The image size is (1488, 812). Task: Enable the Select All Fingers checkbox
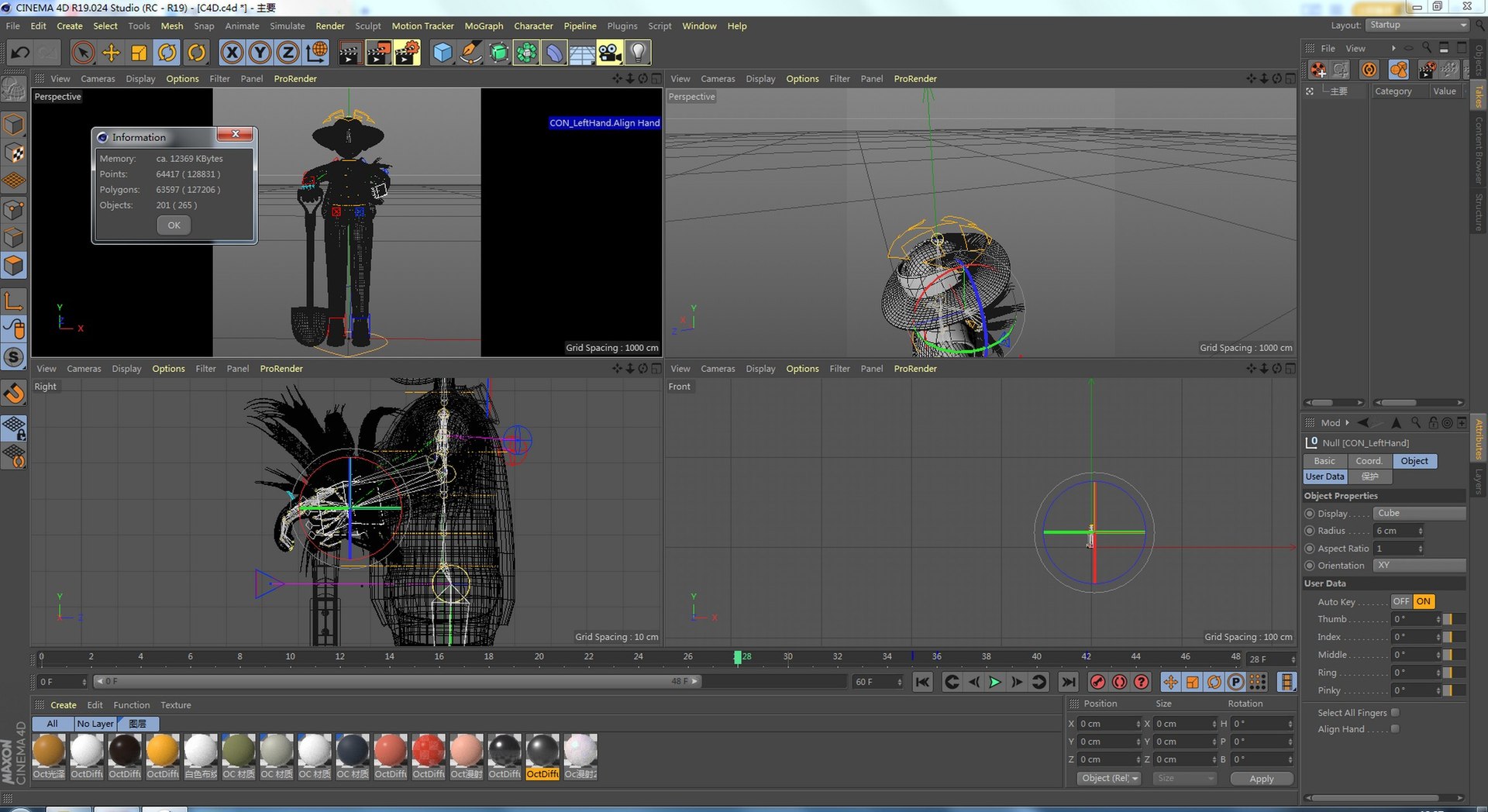(1395, 712)
